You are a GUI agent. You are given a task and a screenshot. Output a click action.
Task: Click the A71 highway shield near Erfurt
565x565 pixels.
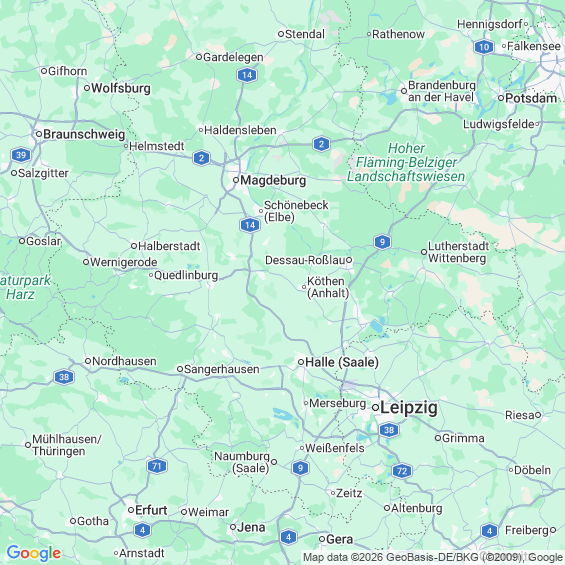click(157, 466)
